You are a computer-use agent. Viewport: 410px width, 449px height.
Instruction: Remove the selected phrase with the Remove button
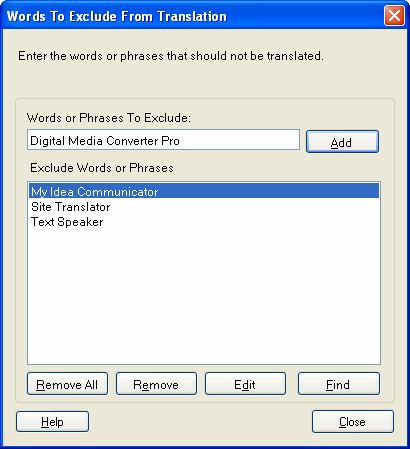(156, 384)
